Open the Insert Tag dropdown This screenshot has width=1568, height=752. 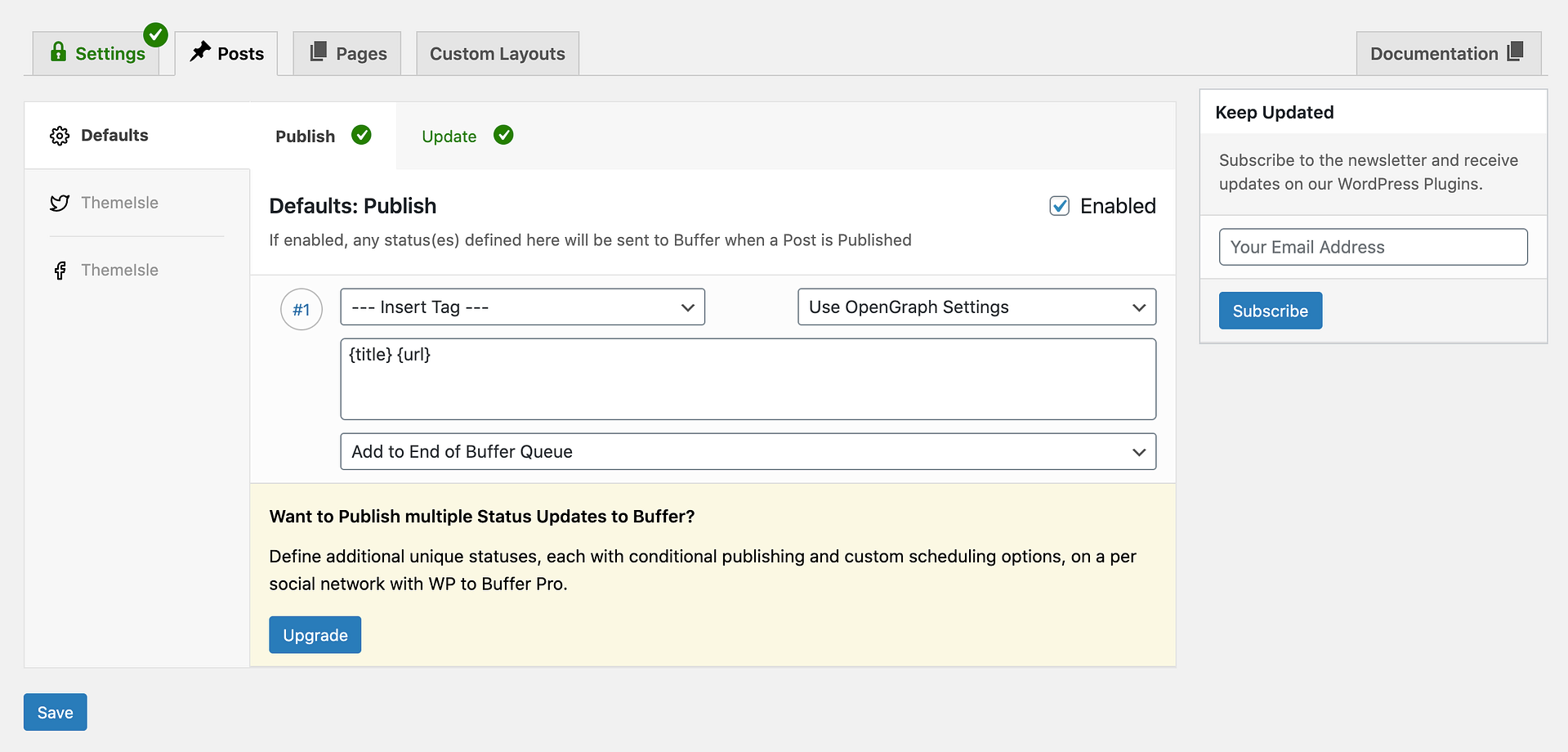[522, 307]
